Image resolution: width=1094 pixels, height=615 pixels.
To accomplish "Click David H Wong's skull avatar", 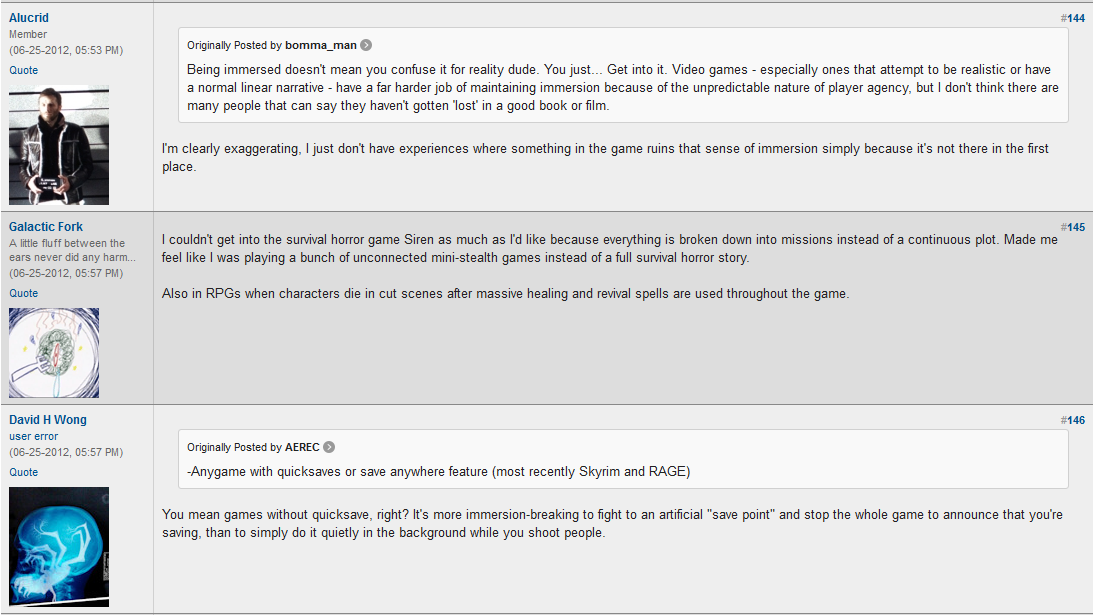I will click(59, 547).
